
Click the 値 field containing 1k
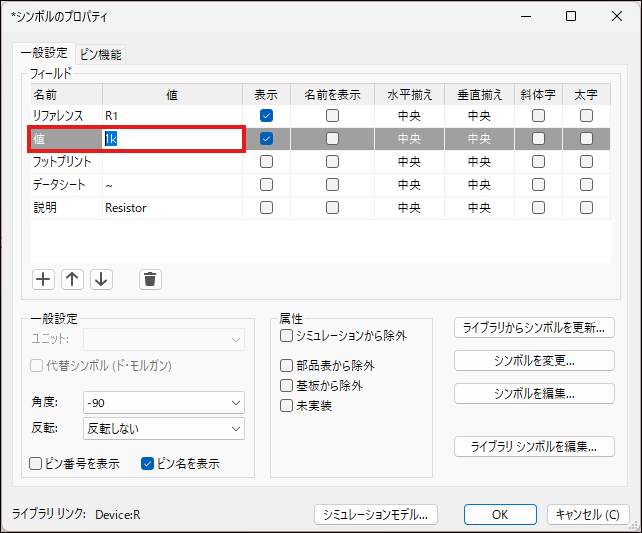click(x=172, y=139)
